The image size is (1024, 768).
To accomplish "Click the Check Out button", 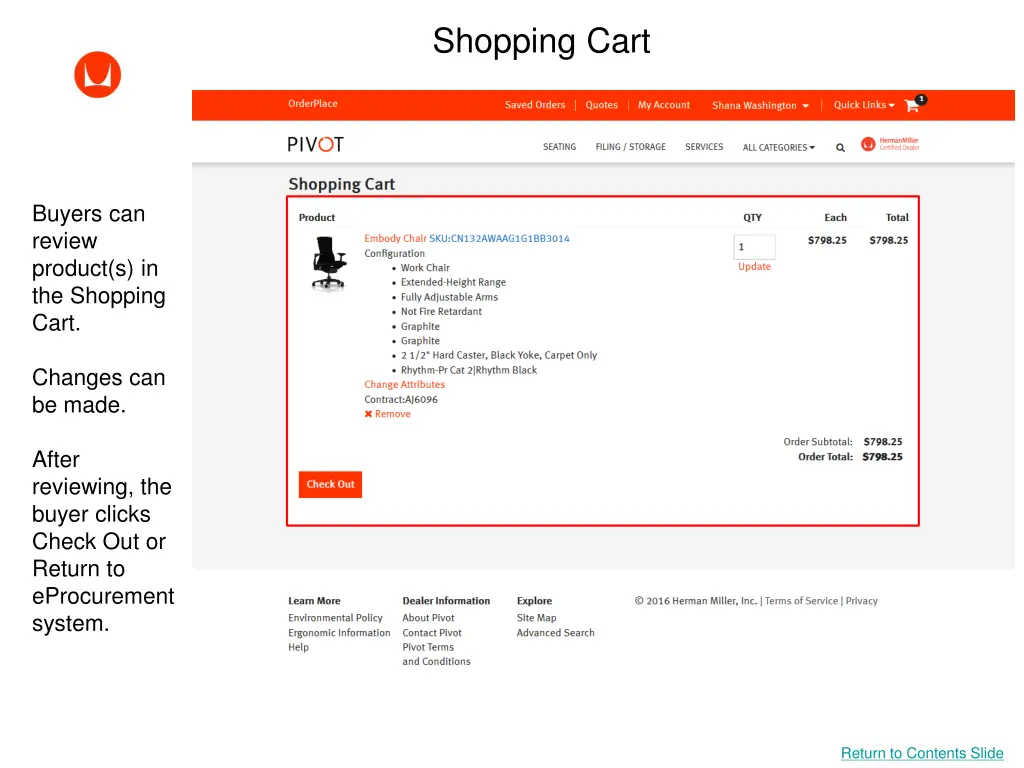I will click(x=330, y=485).
